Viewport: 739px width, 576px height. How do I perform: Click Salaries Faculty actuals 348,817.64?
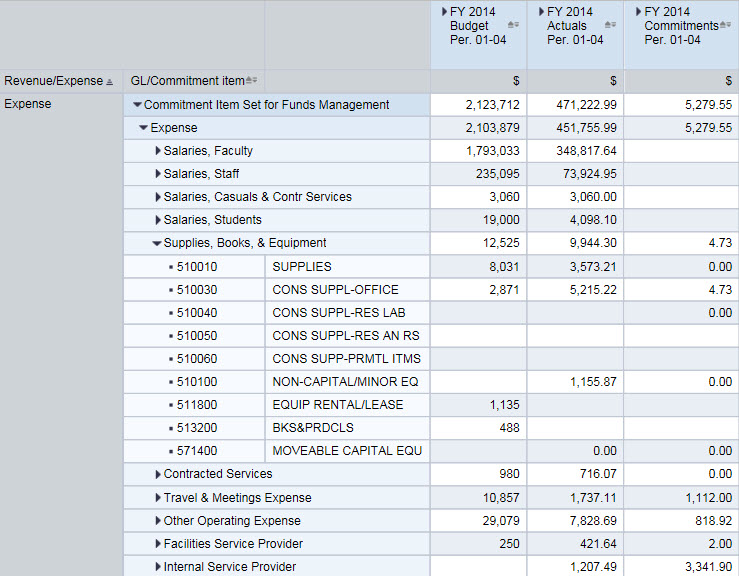(586, 151)
